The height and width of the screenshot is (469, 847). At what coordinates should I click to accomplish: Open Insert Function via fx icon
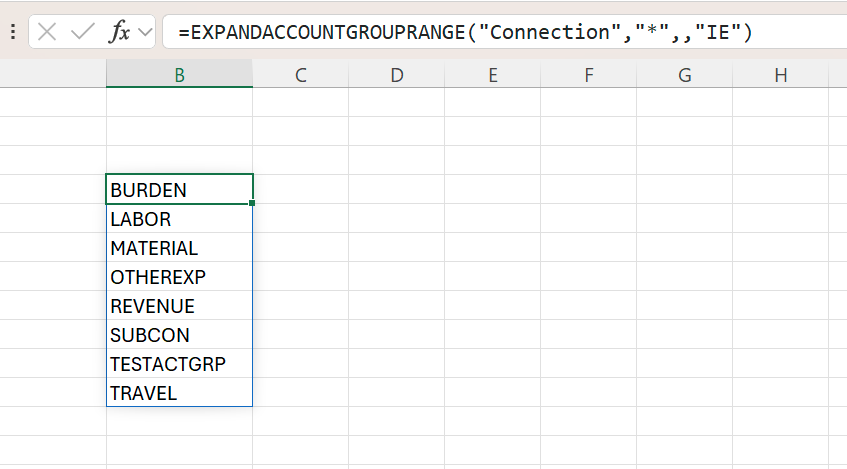119,32
